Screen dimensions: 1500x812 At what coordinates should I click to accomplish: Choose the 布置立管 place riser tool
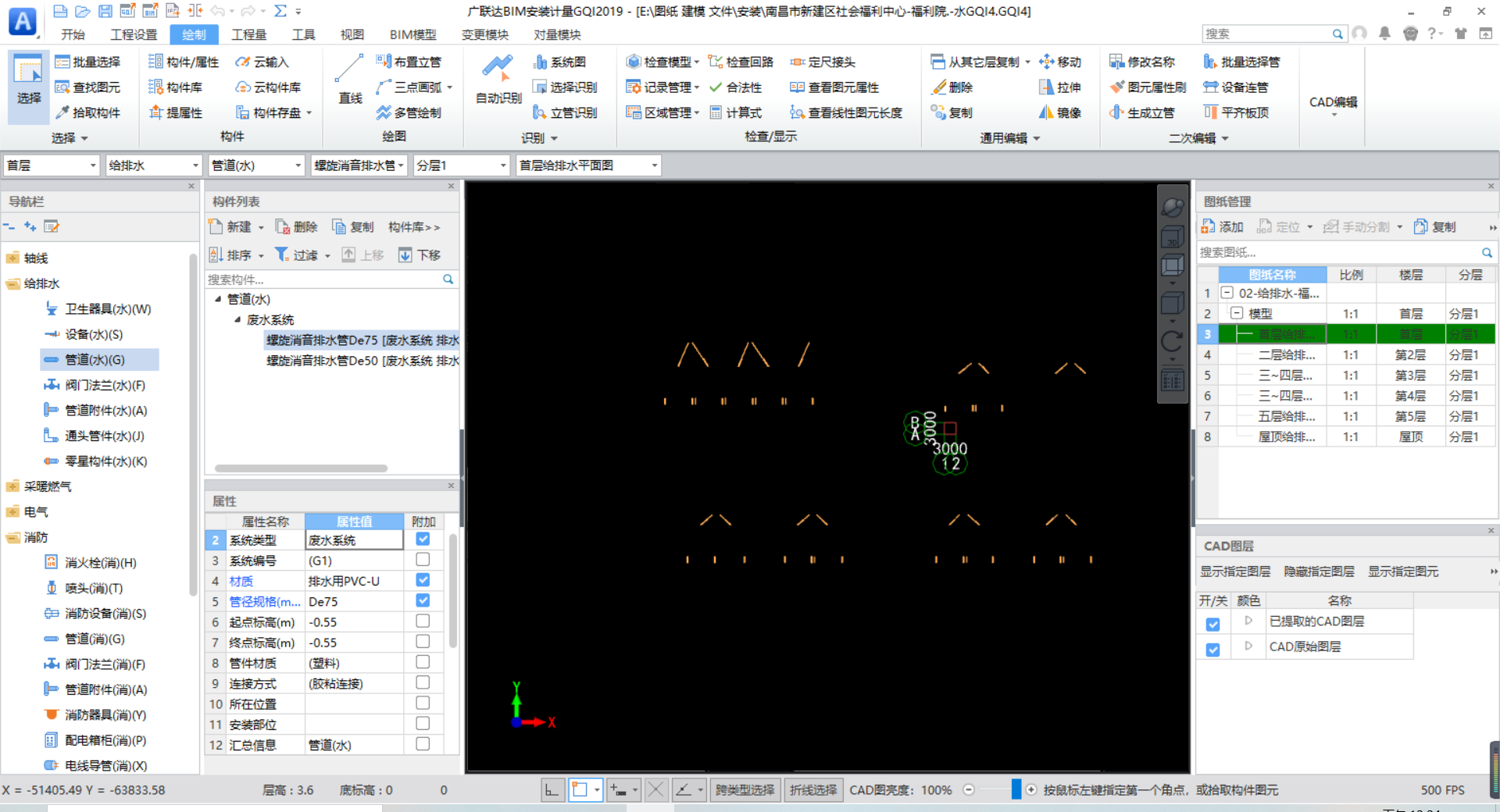point(409,62)
